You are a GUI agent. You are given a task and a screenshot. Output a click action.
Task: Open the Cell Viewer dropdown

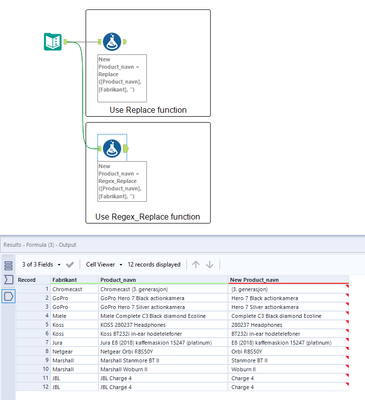tap(104, 265)
